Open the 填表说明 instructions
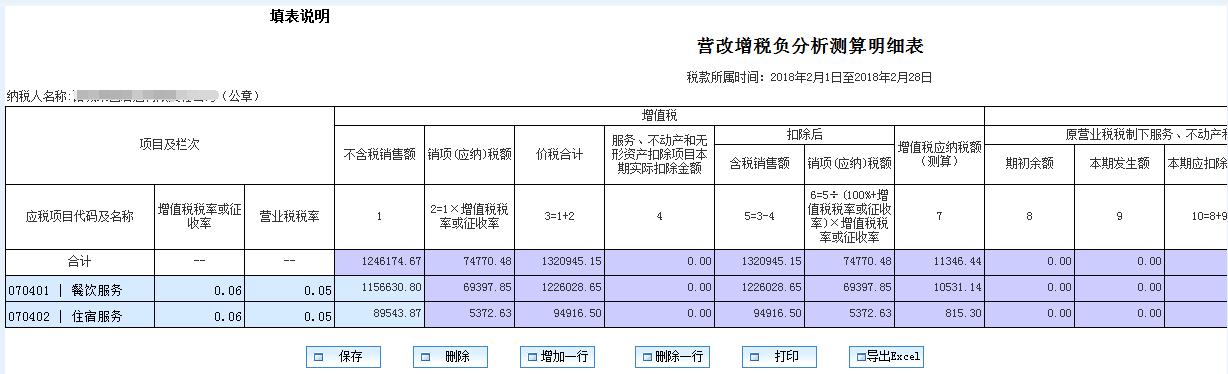 pos(300,16)
